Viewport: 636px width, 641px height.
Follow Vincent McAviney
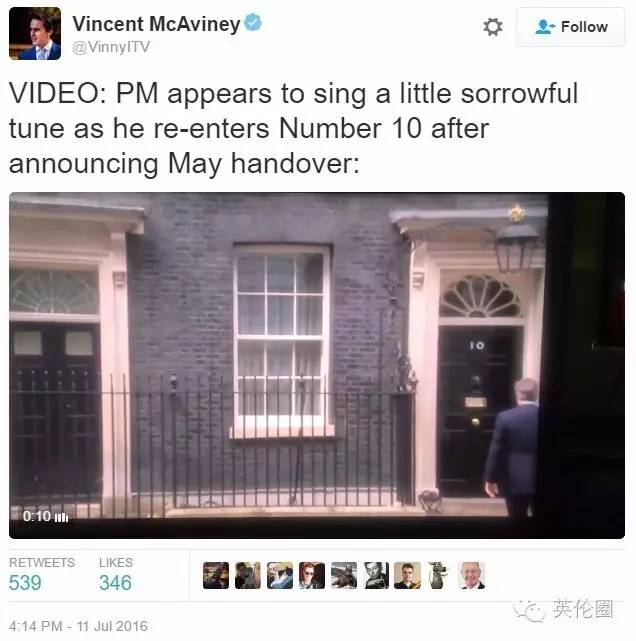click(x=570, y=27)
